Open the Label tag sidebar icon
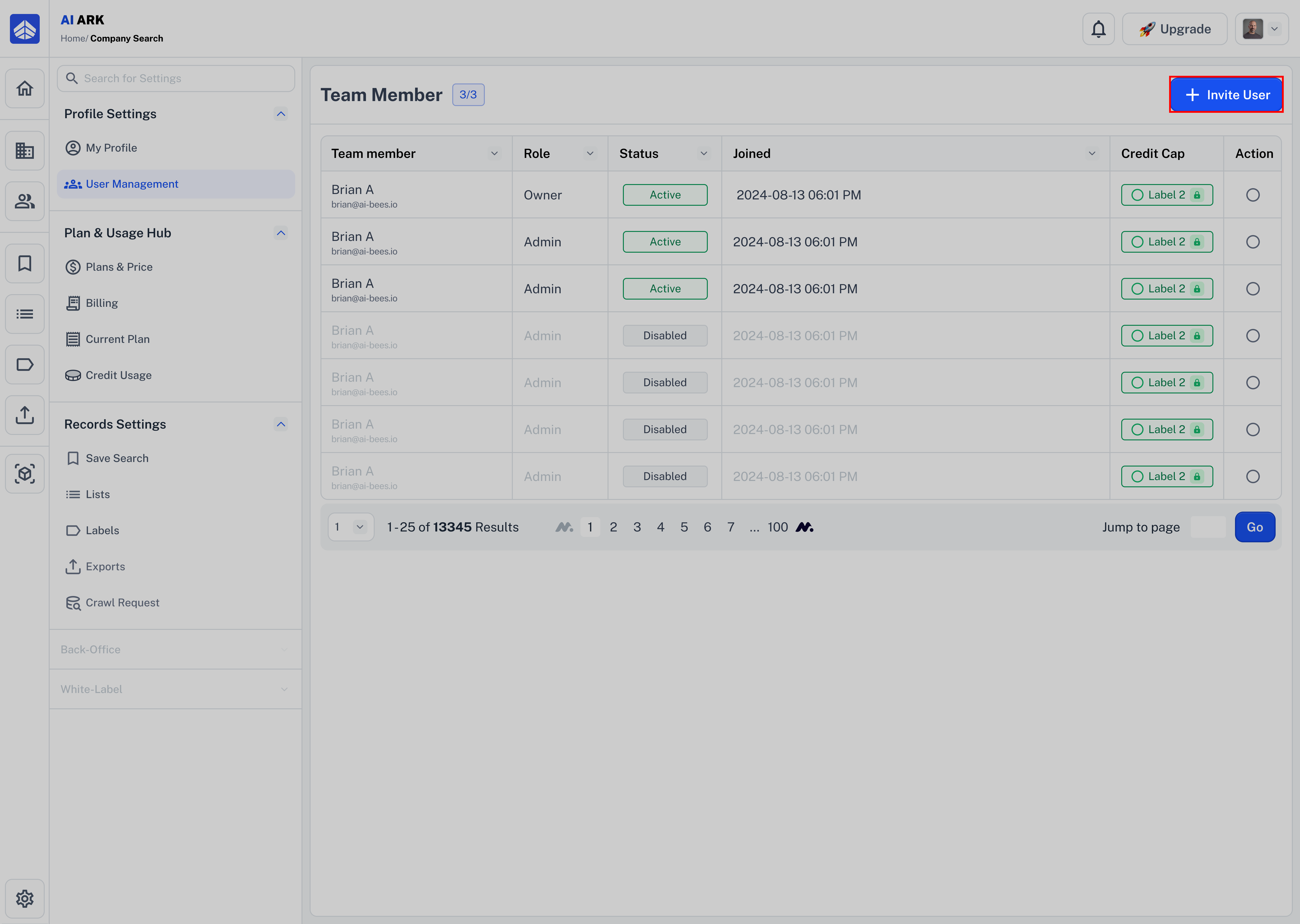Image resolution: width=1300 pixels, height=924 pixels. [24, 365]
